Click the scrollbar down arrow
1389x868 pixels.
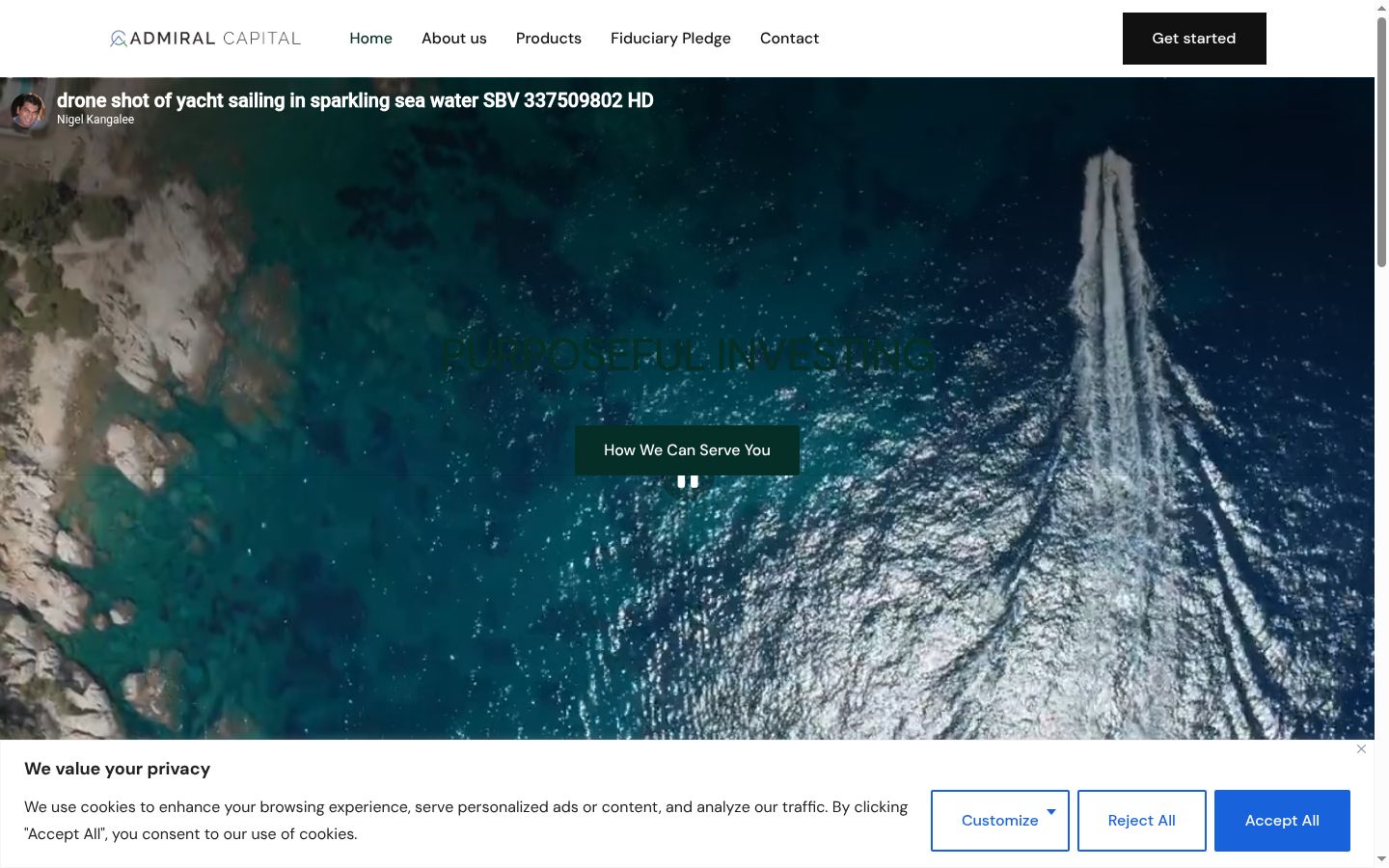1381,859
